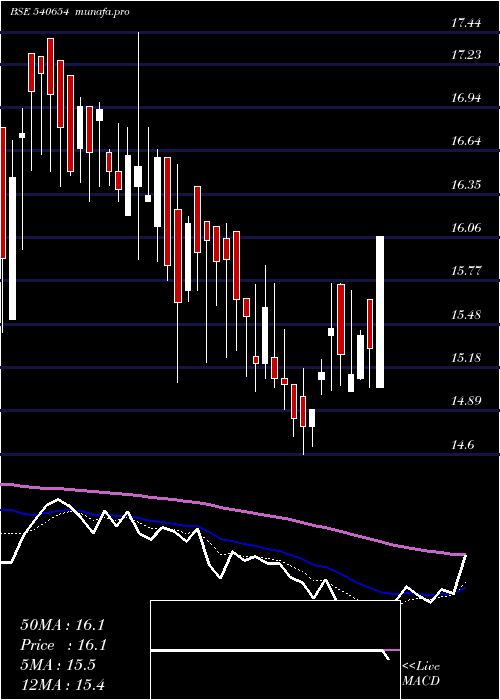Click the 16.06 price axis label
500x700 pixels.
[466, 228]
